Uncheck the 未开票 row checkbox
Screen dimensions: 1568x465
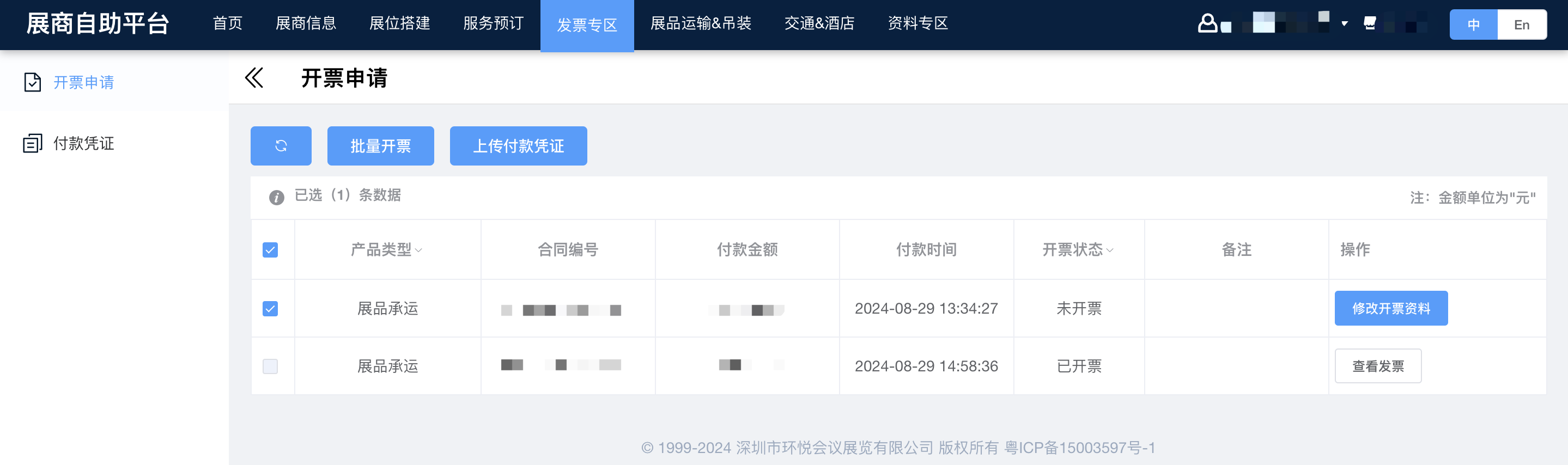point(270,309)
